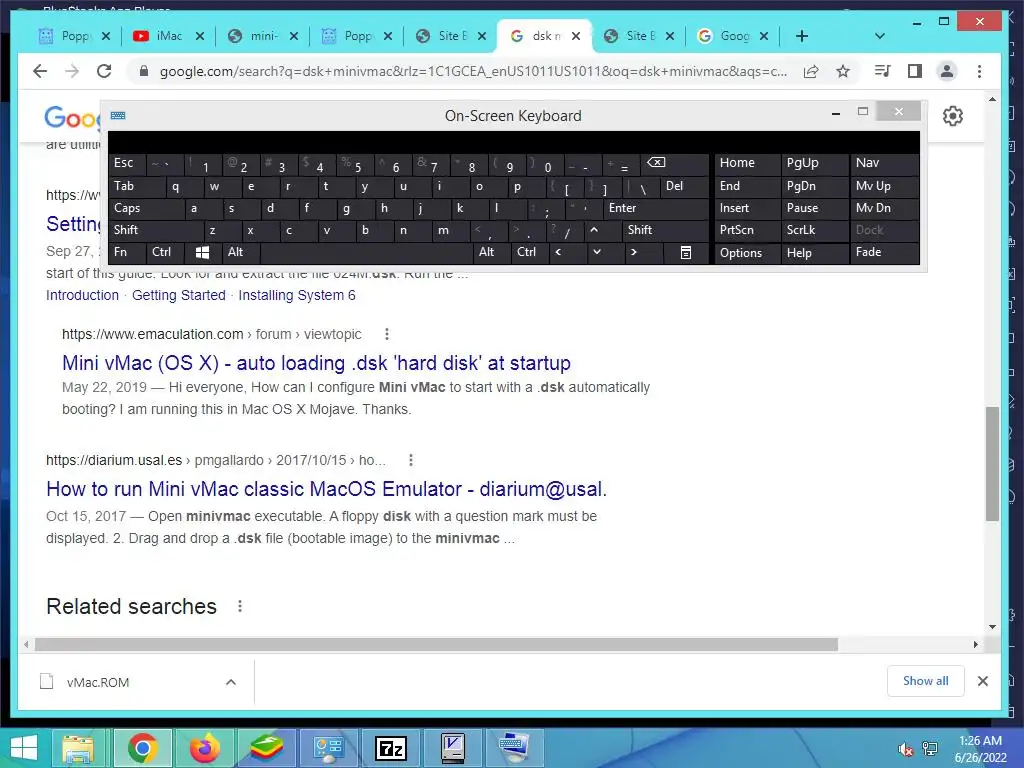Open Firefox from the taskbar
1024x768 pixels.
pyautogui.click(x=204, y=748)
